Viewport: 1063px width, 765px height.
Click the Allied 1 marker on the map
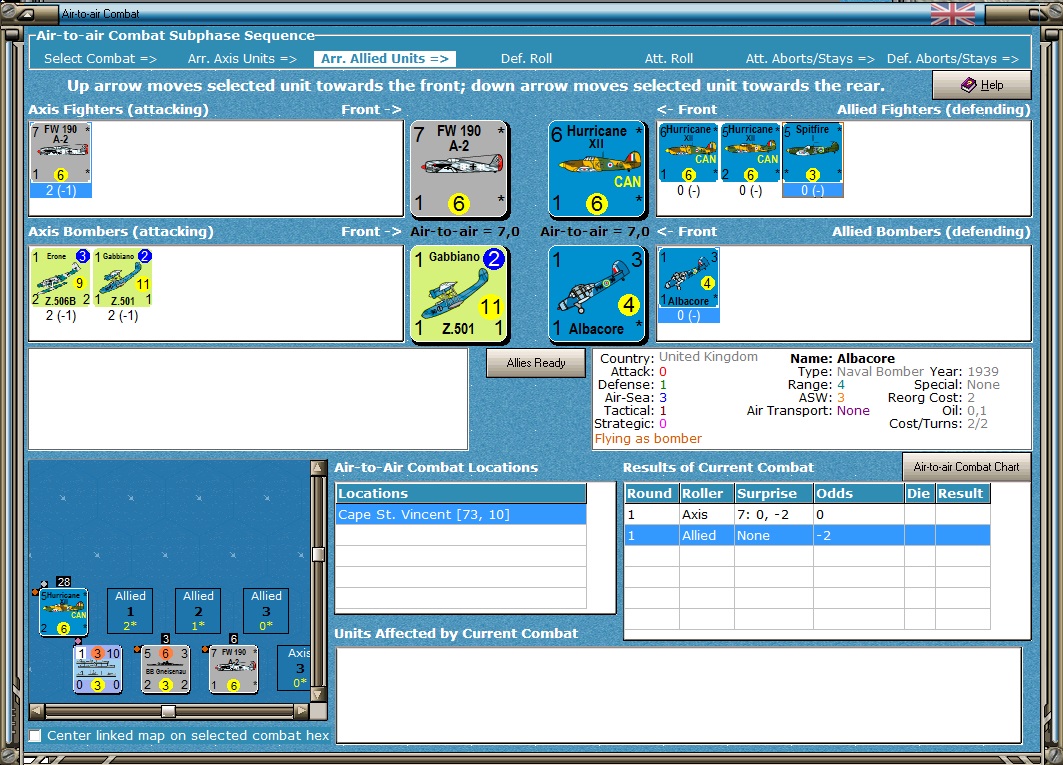130,610
